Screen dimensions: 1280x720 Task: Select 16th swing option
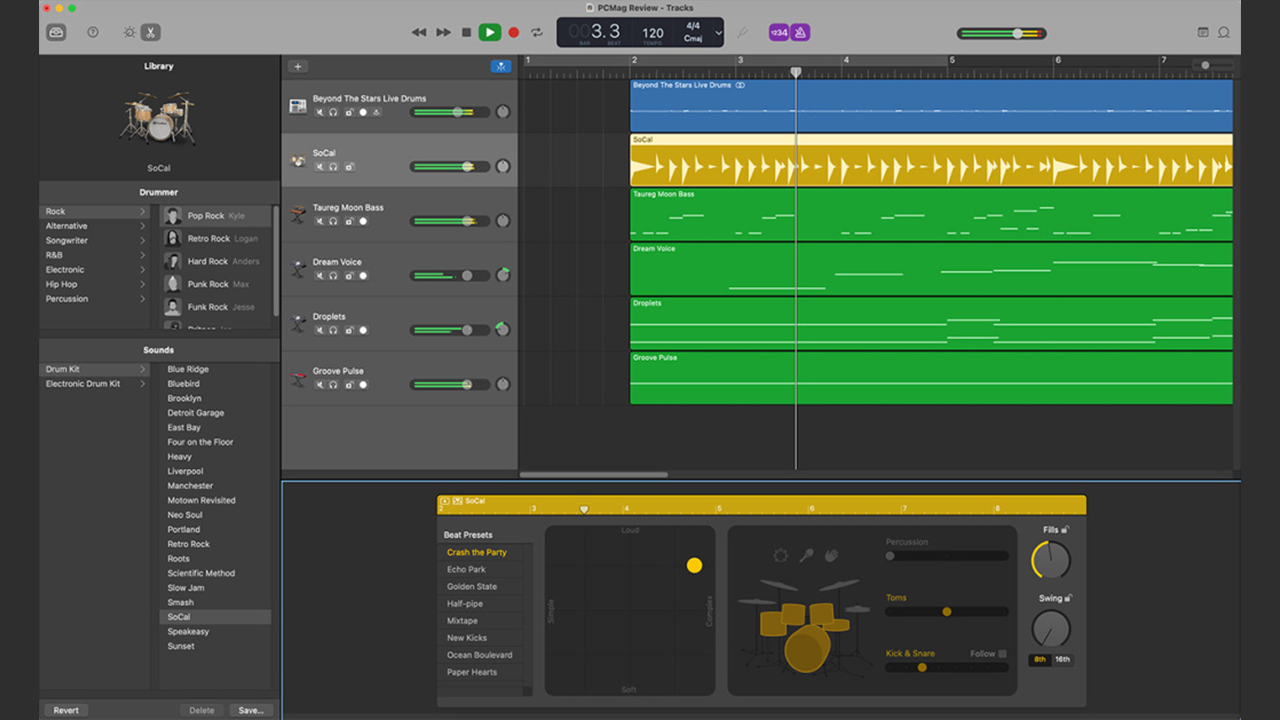click(x=1062, y=659)
